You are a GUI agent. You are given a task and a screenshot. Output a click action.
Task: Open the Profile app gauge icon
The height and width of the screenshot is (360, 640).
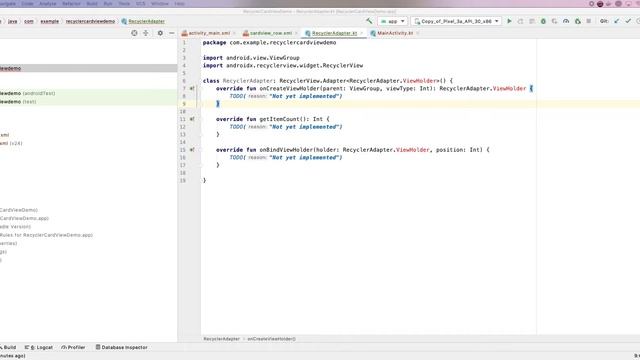[x=566, y=21]
